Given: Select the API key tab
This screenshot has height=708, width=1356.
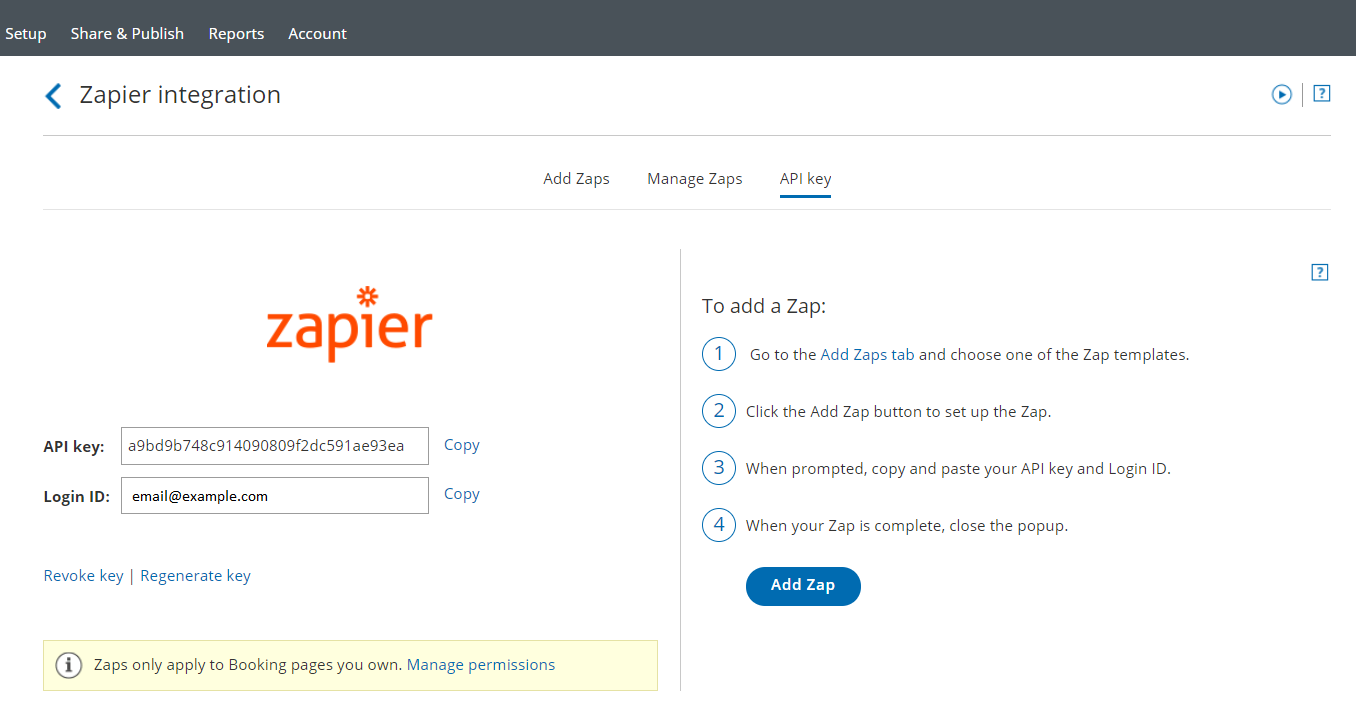Looking at the screenshot, I should pos(805,179).
